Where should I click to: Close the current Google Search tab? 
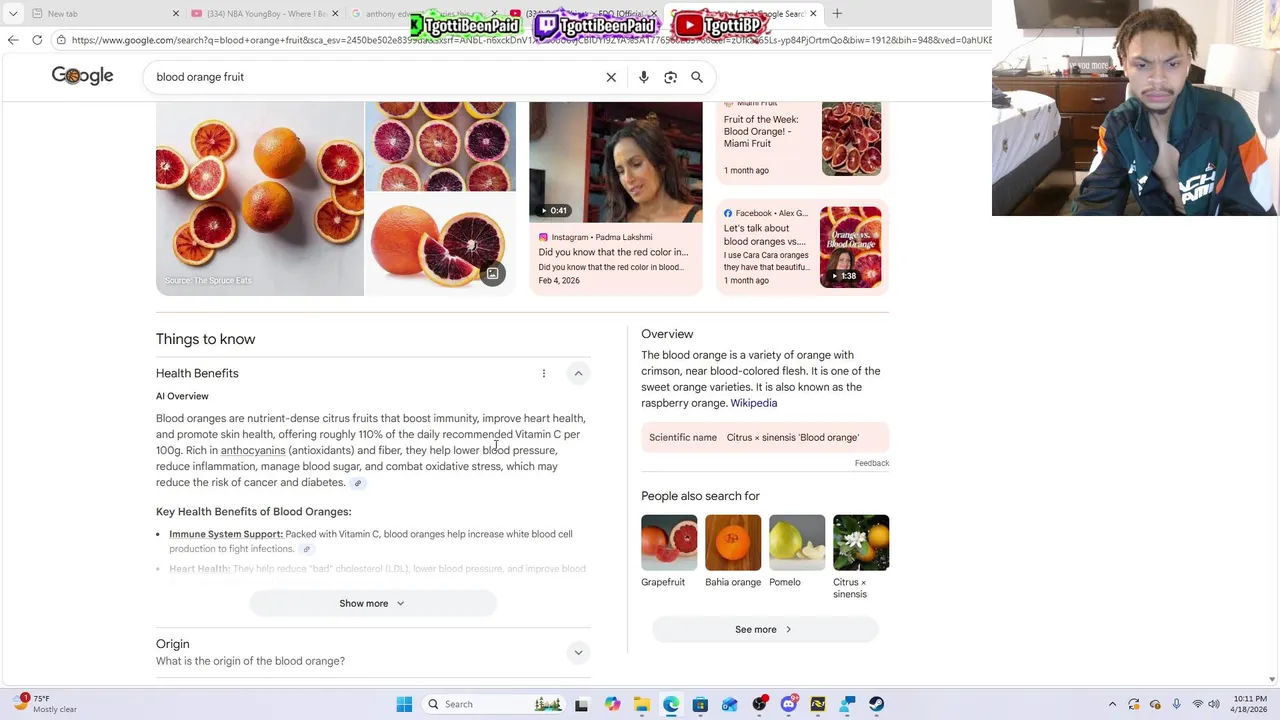click(813, 14)
